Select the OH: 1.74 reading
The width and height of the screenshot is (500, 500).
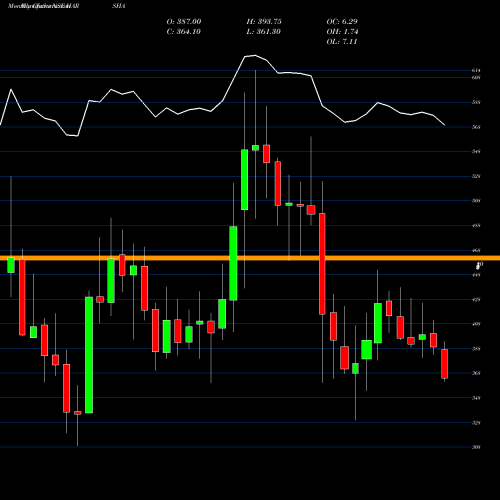coord(342,32)
